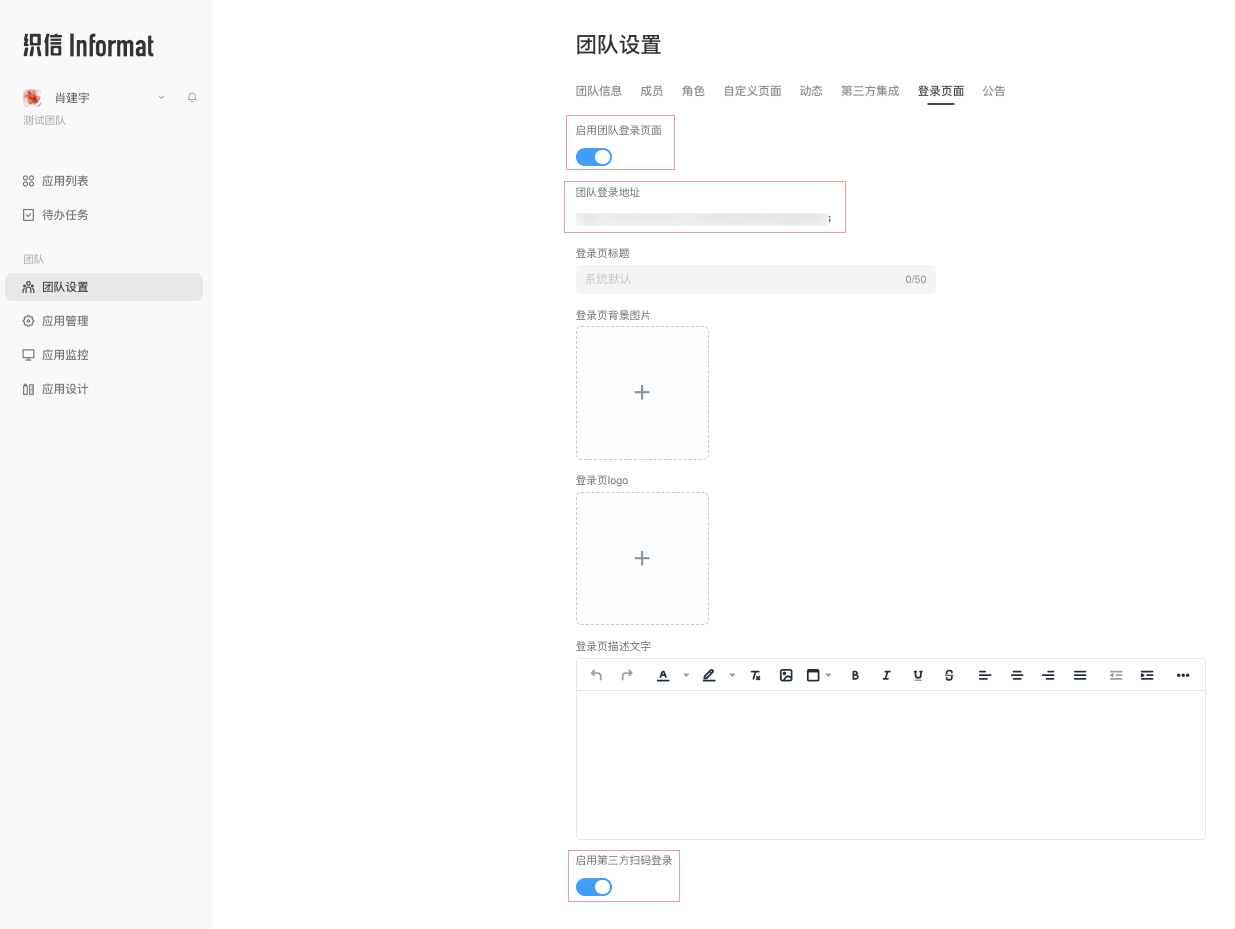Open the highlight color picker
Screen dimensions: 1235x929
[709, 675]
